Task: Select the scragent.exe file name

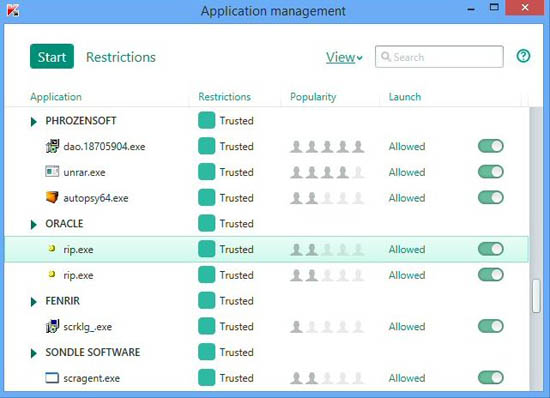Action: pyautogui.click(x=92, y=378)
